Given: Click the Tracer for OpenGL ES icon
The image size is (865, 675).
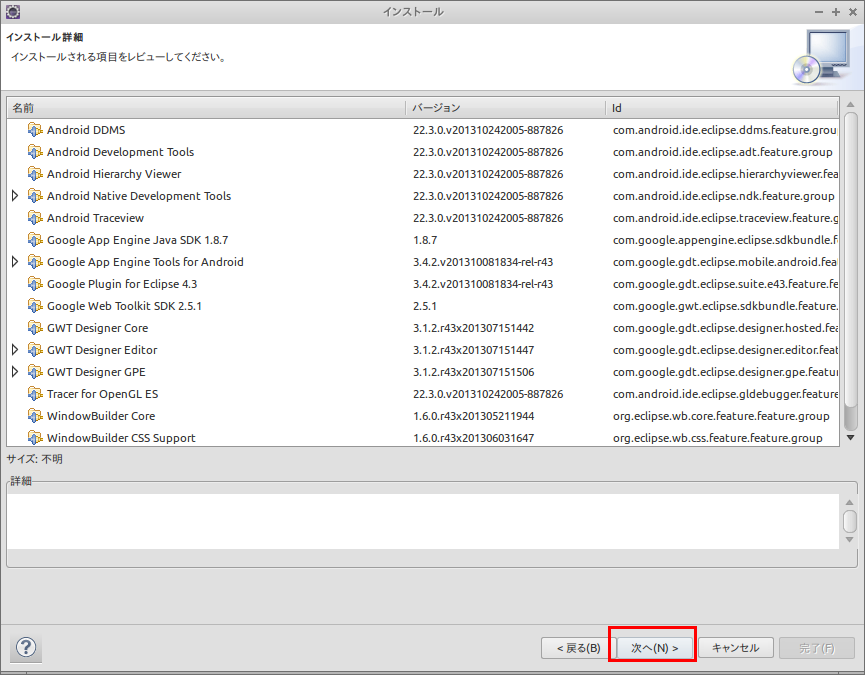Looking at the screenshot, I should pyautogui.click(x=35, y=394).
